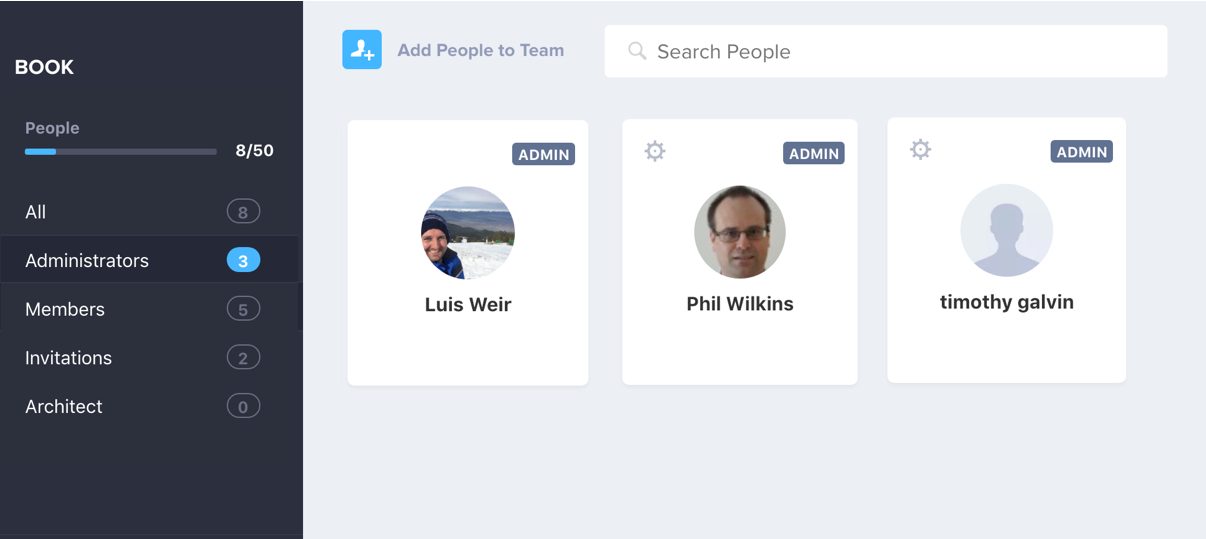Open gear settings on timothy galvin card
Viewport: 1206px width, 539px height.
coord(921,149)
